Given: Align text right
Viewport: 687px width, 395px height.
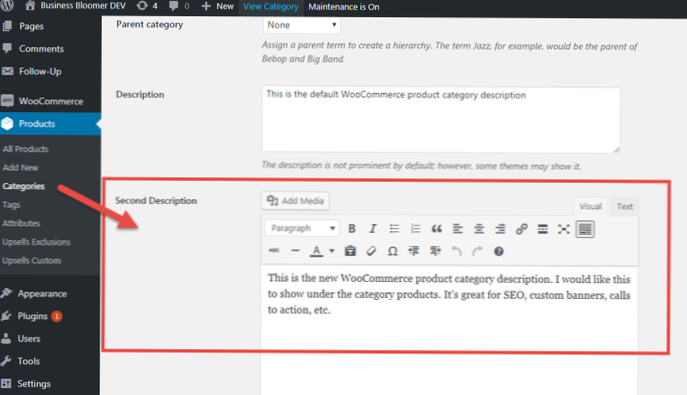Looking at the screenshot, I should click(500, 229).
